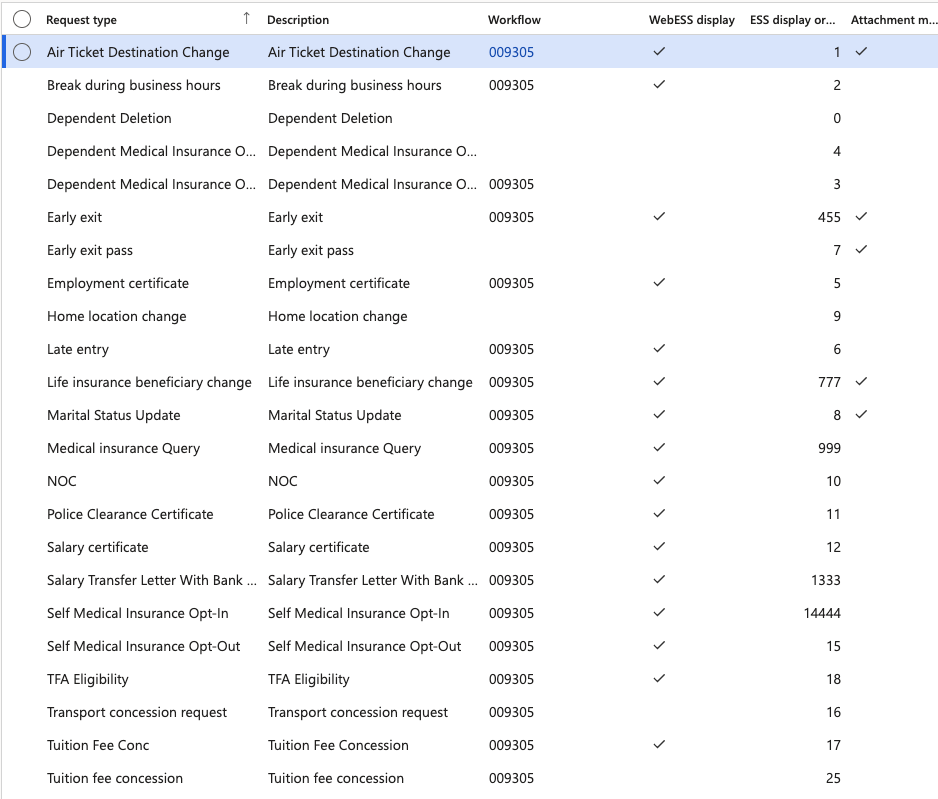Viewport: 938px width, 799px height.
Task: Click ESS display order value 1333
Action: 826,580
